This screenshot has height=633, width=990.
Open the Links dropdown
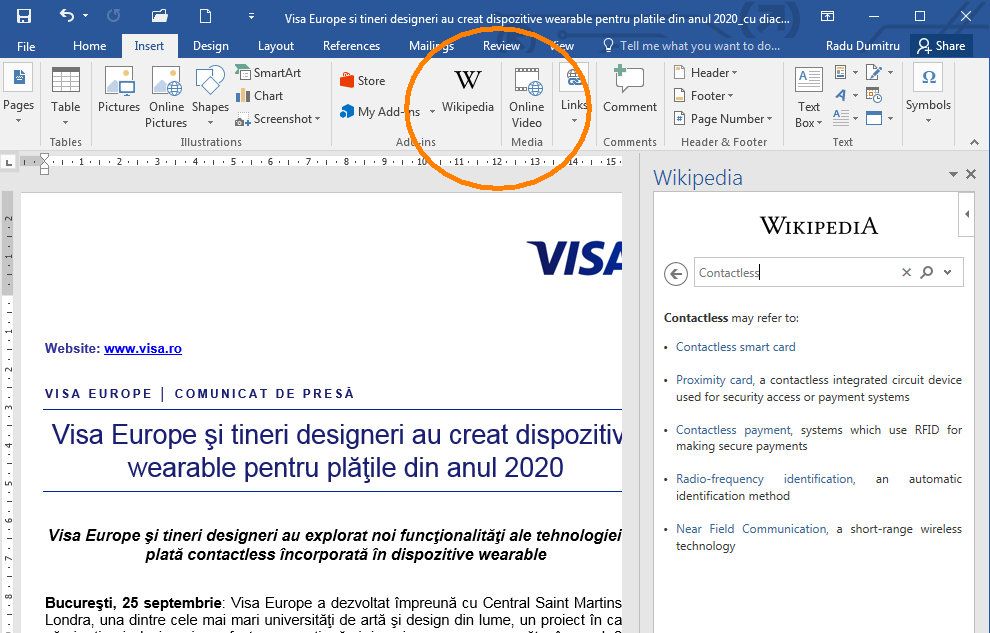[x=575, y=95]
